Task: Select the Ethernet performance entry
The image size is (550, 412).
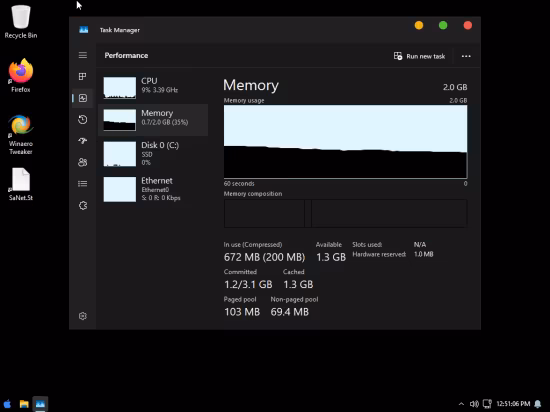Action: [153, 189]
